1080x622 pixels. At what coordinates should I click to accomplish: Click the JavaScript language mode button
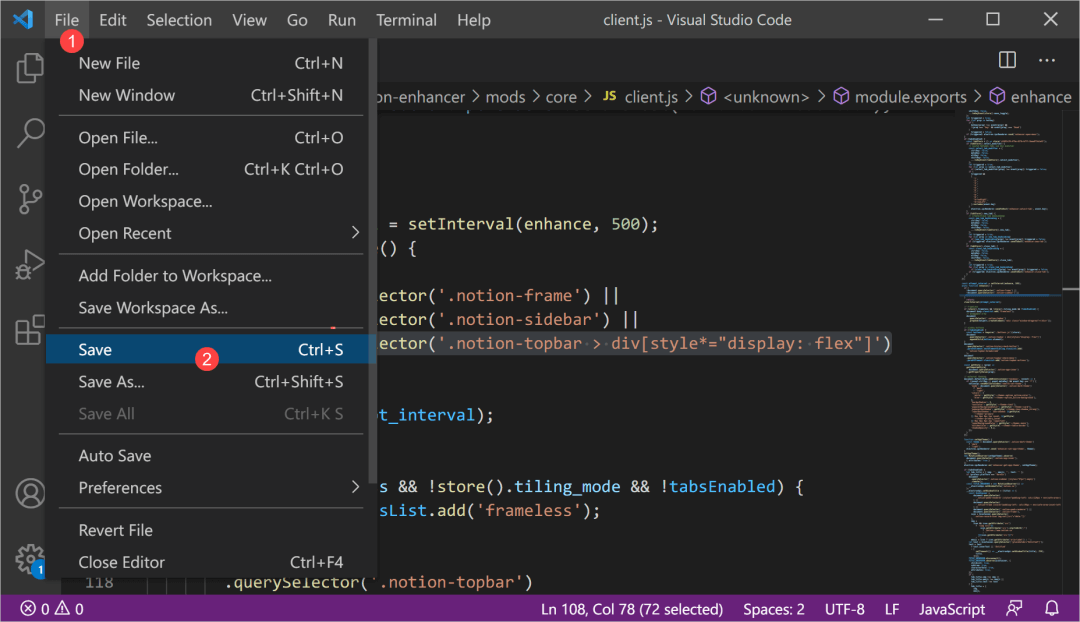tap(952, 608)
